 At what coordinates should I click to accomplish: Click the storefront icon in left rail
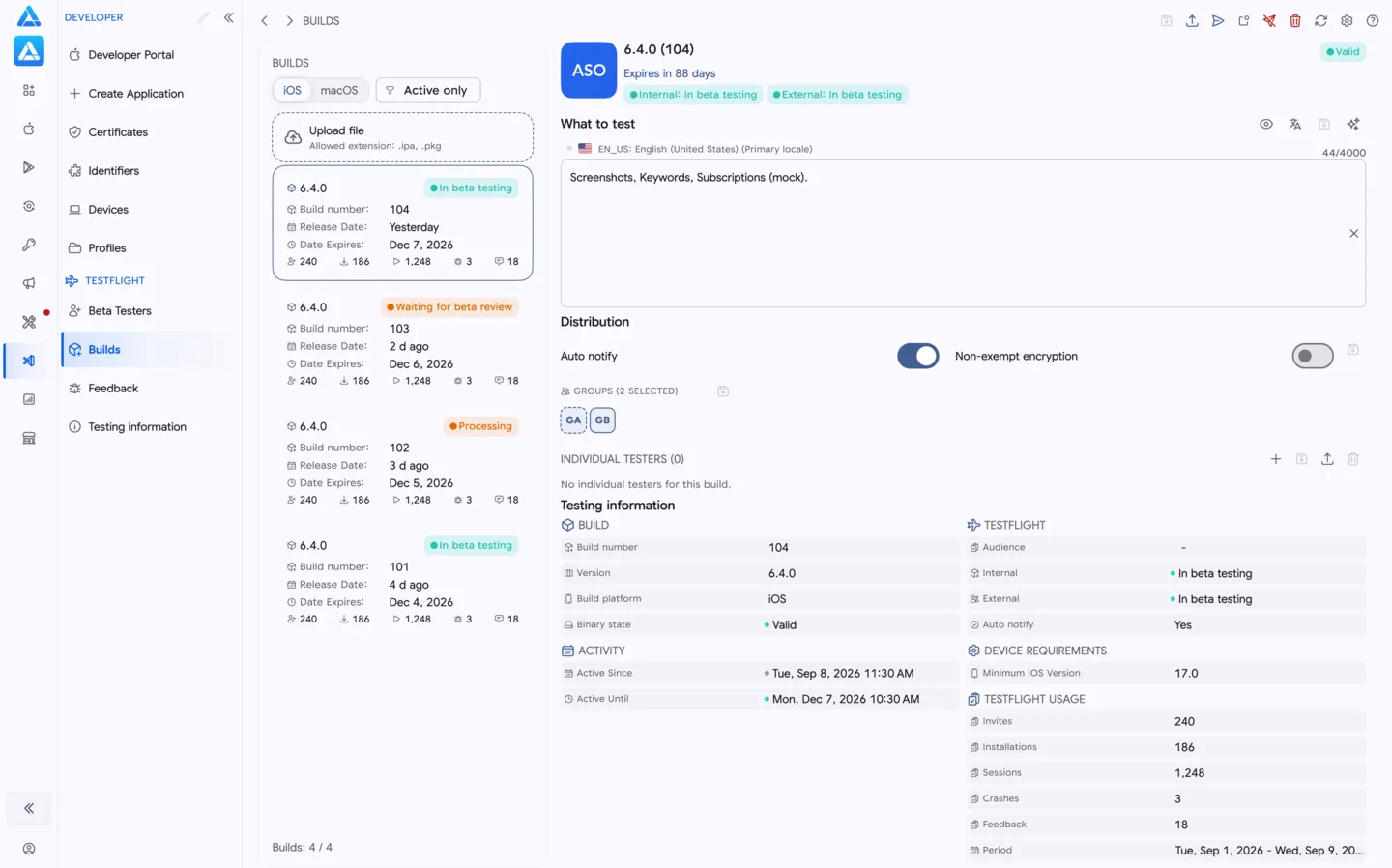29,438
